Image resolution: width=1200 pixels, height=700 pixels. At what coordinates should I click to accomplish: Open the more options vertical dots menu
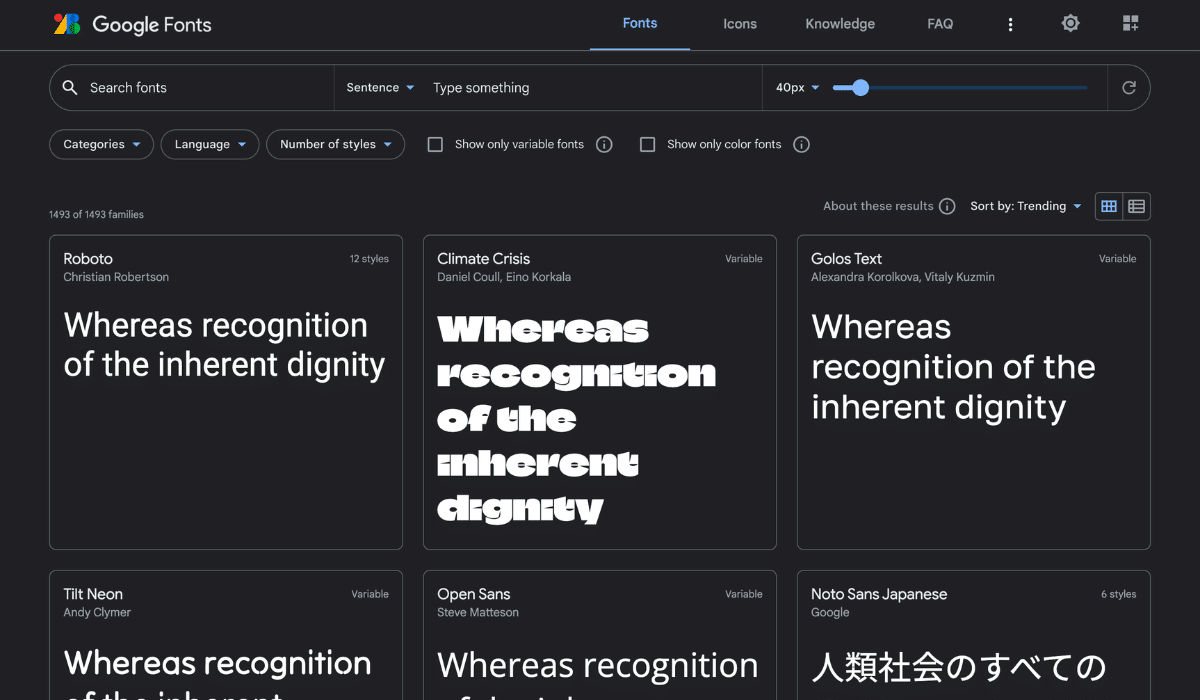pyautogui.click(x=1010, y=24)
